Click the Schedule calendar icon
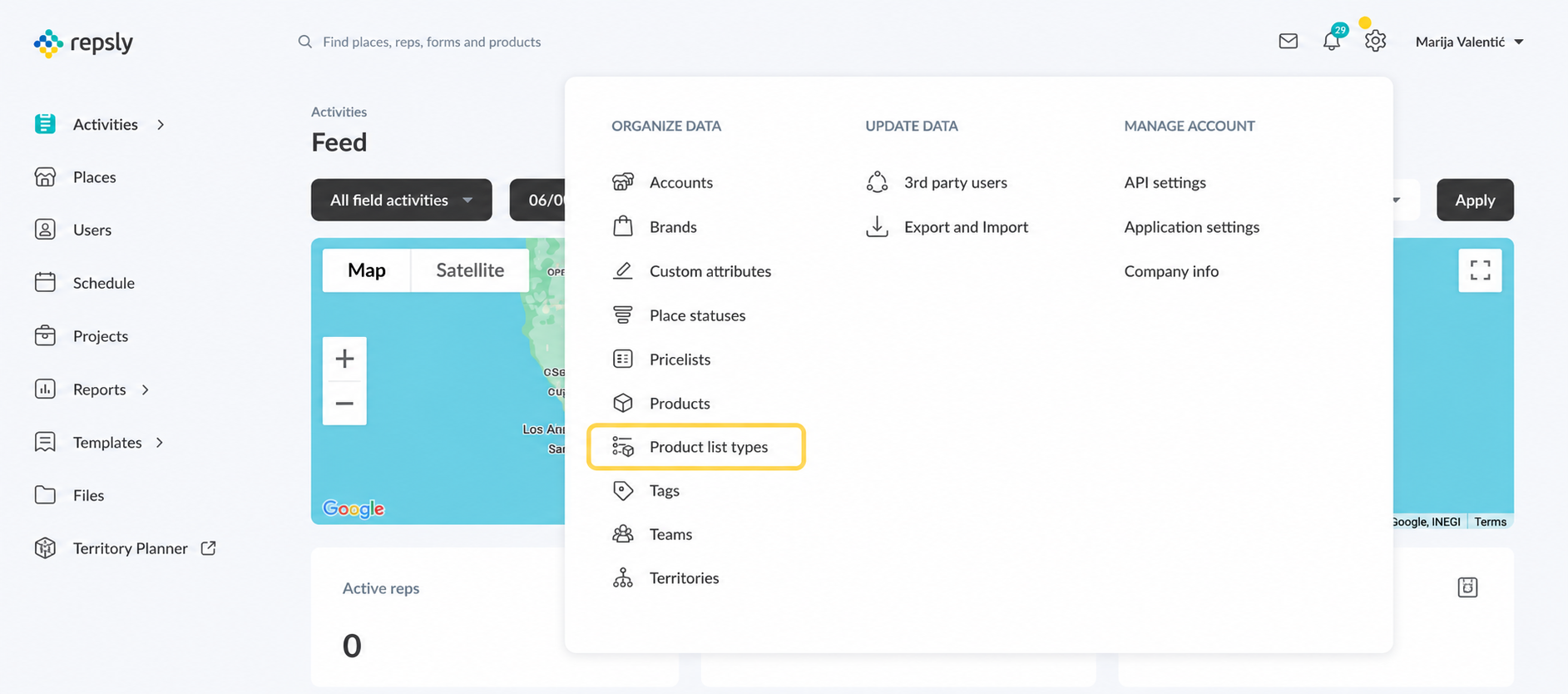Image resolution: width=1568 pixels, height=694 pixels. (x=45, y=282)
